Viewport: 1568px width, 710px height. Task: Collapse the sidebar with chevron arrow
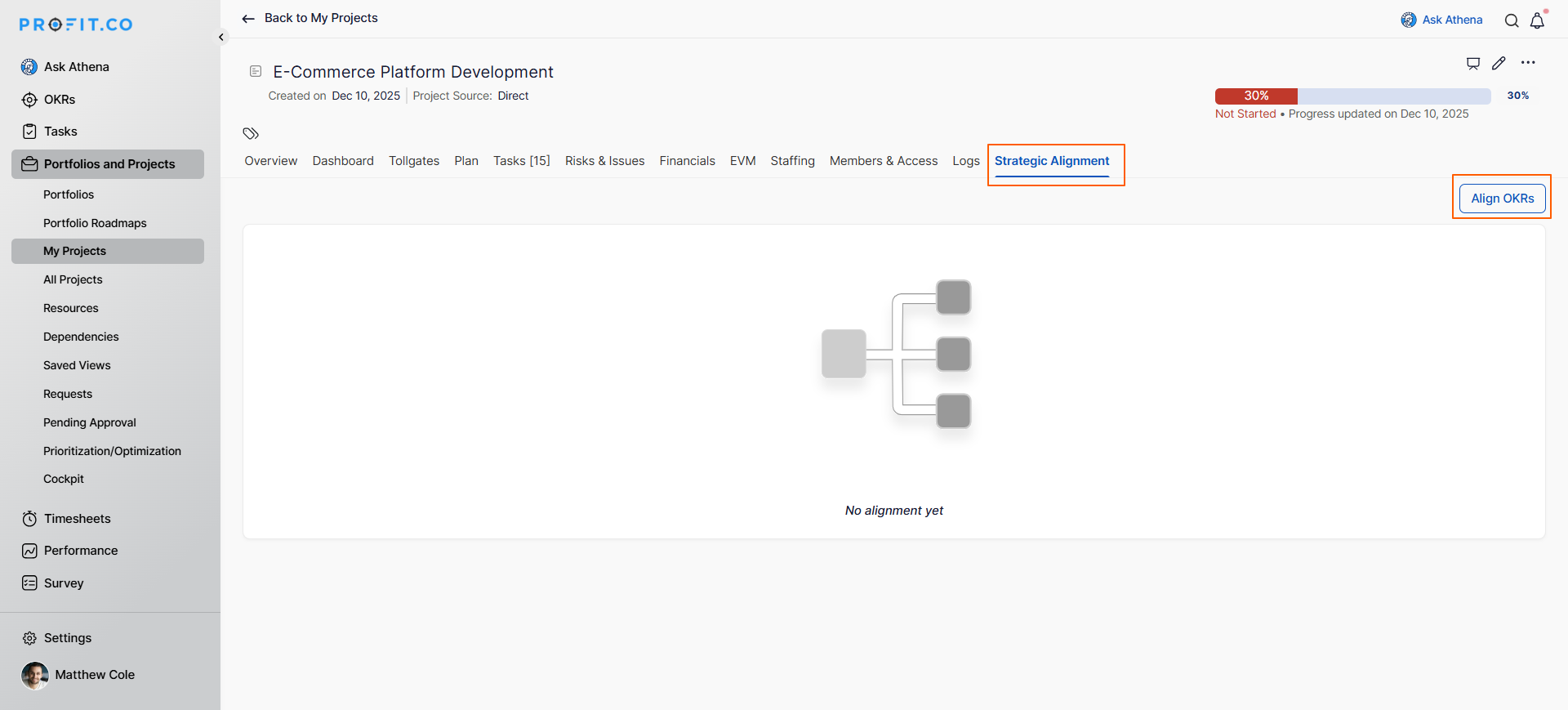coord(221,37)
